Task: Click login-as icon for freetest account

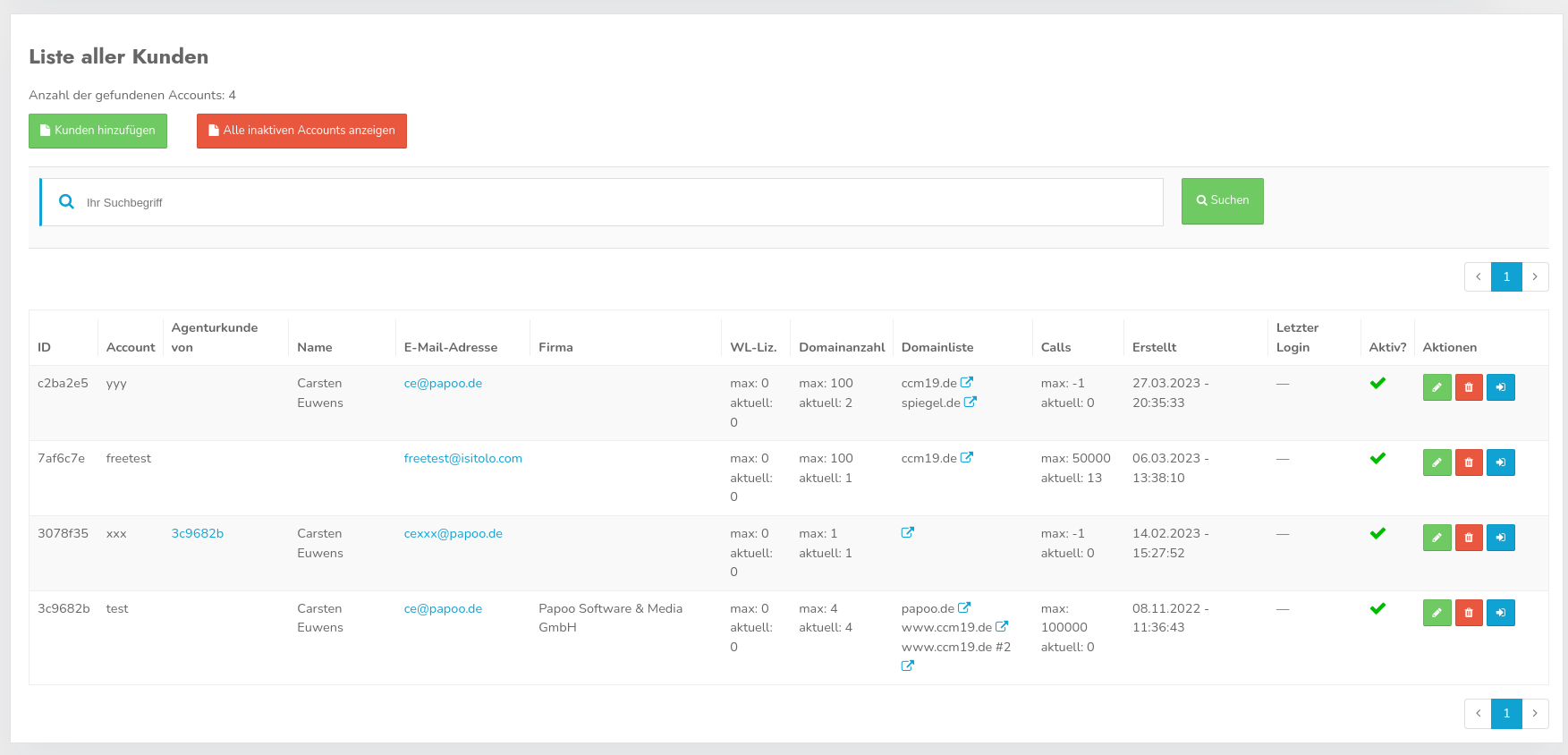Action: coord(1500,462)
